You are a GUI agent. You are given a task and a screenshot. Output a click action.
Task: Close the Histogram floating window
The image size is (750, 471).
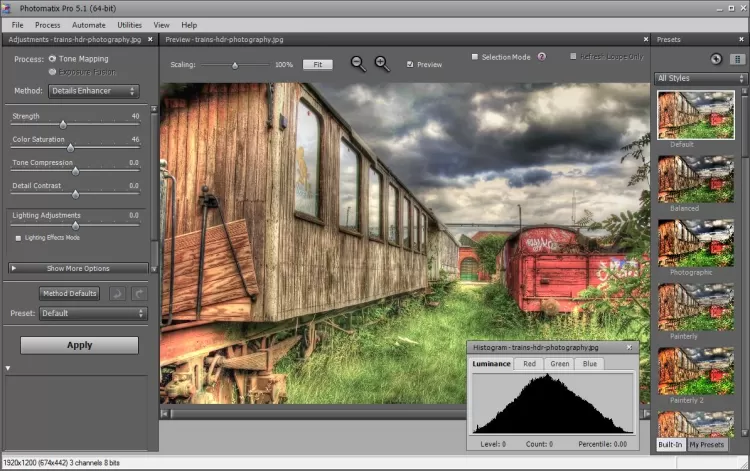(x=629, y=347)
